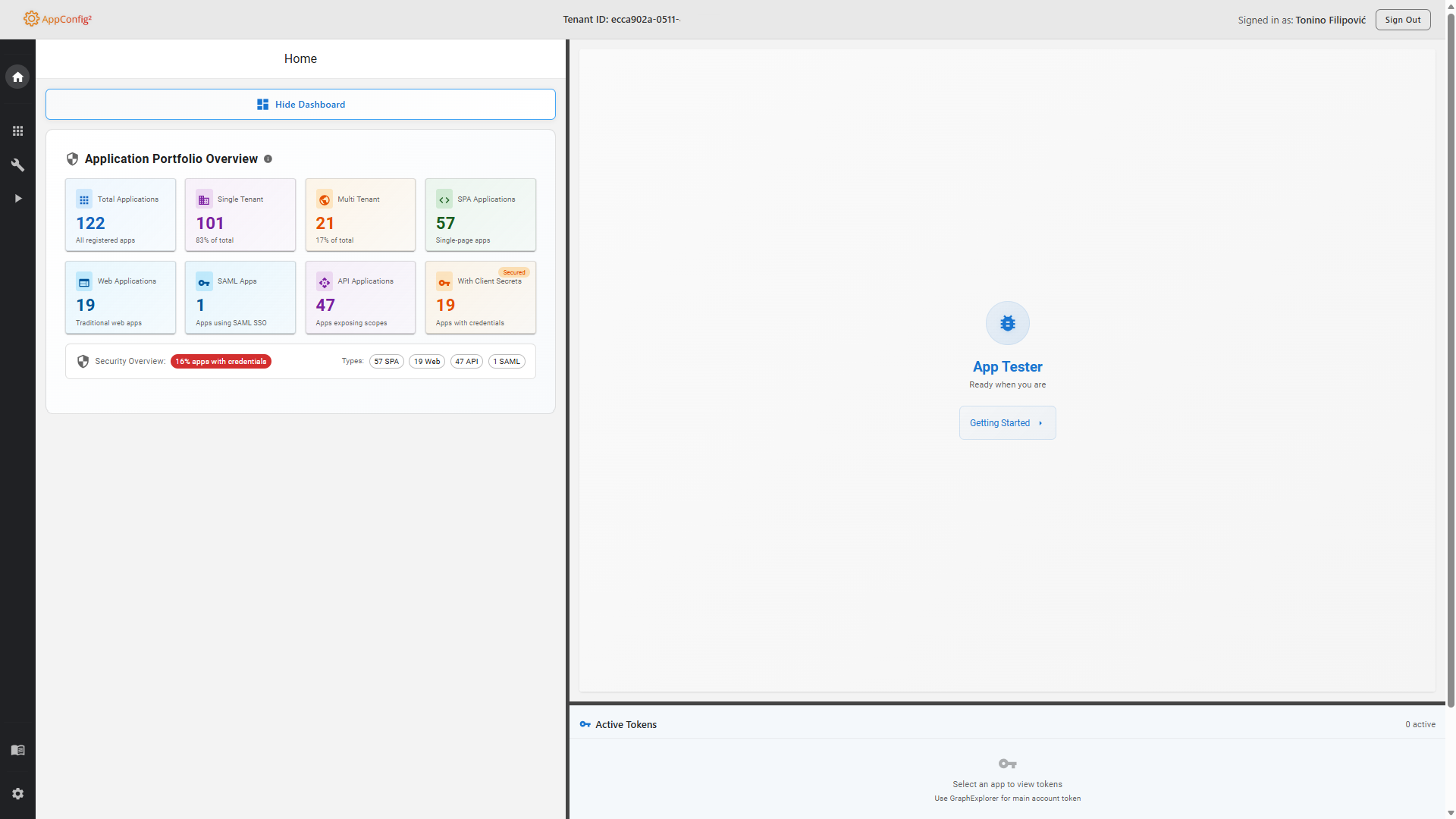1456x819 pixels.
Task: Open settings gear in sidebar
Action: click(17, 793)
